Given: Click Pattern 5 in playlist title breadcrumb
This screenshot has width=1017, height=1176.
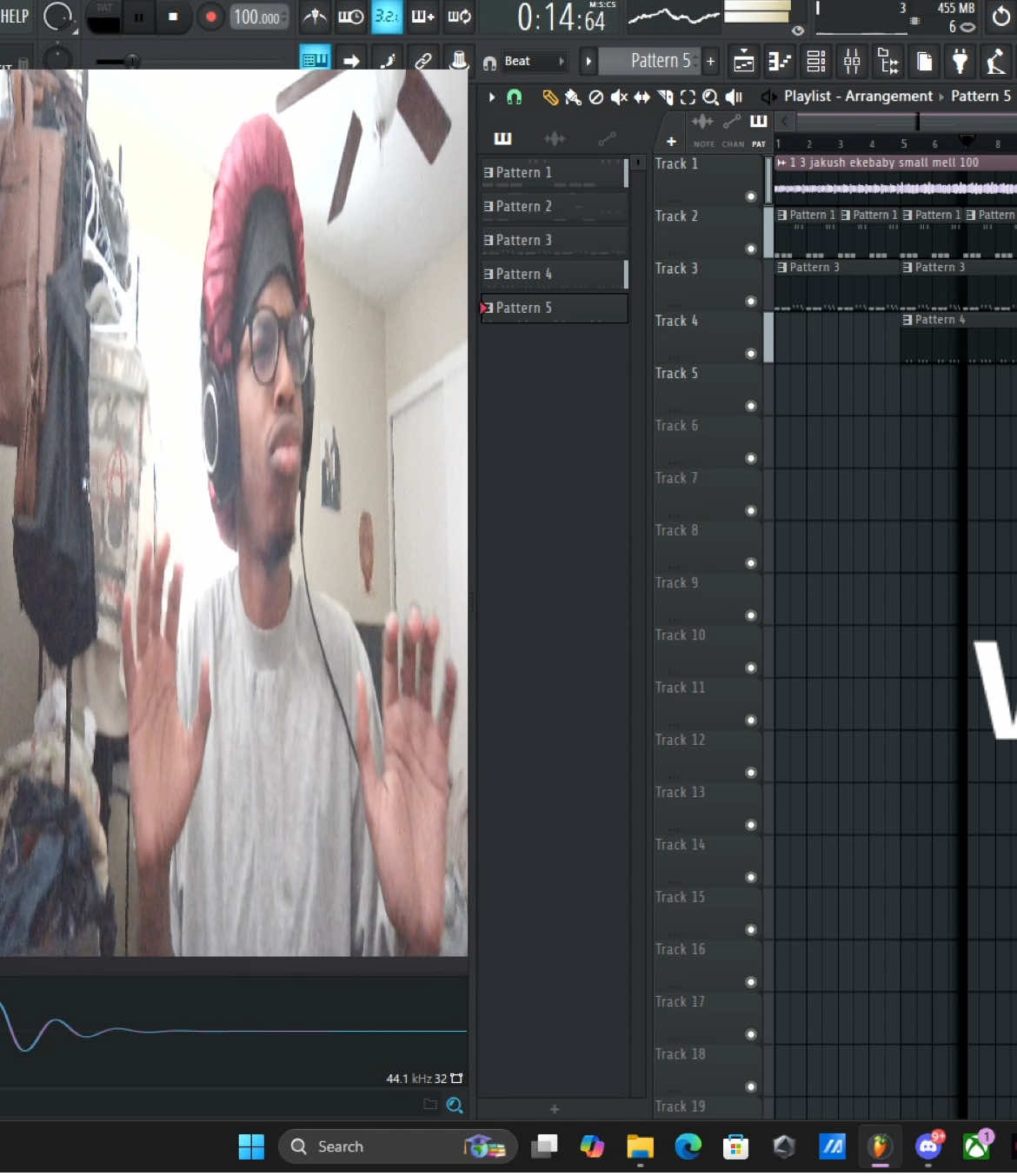Looking at the screenshot, I should click(x=980, y=96).
